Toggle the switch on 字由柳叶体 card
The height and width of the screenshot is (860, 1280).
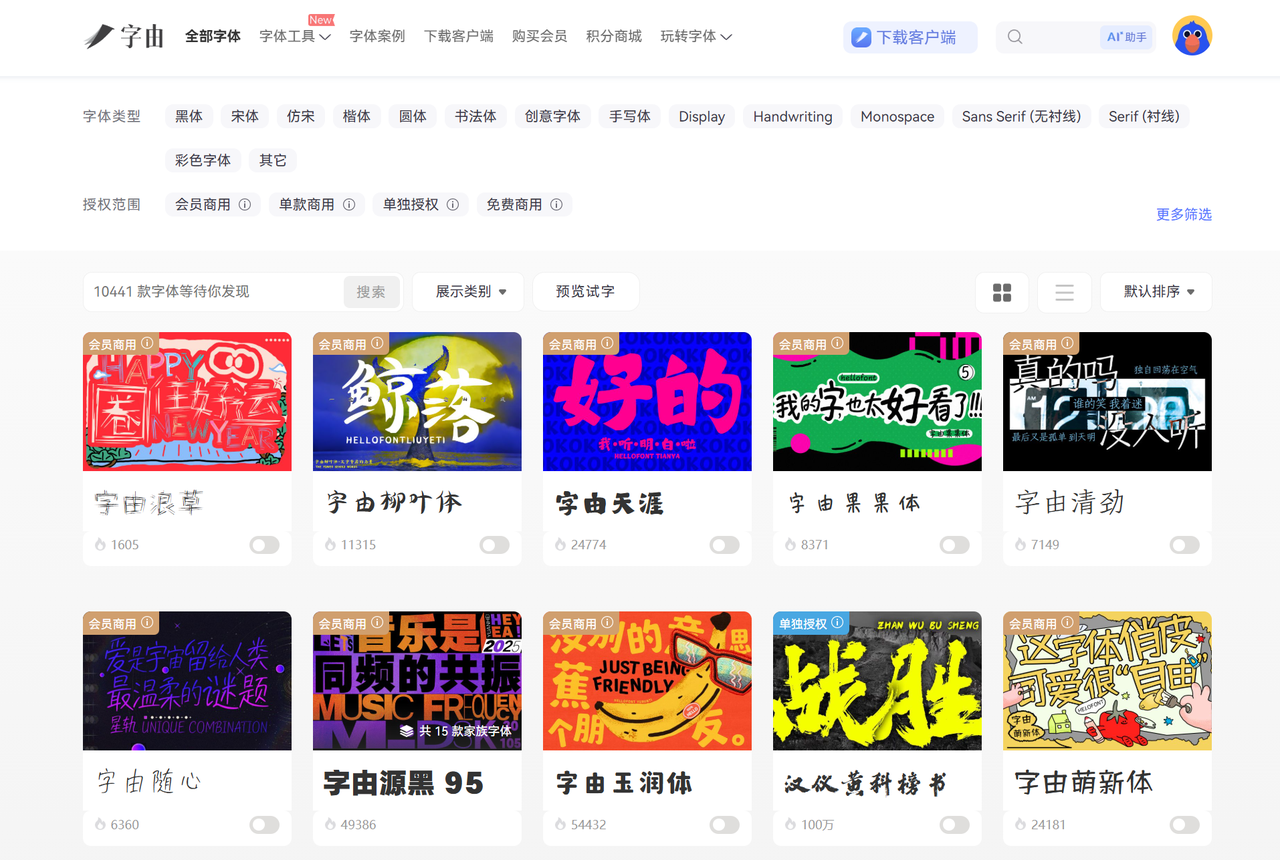(494, 545)
